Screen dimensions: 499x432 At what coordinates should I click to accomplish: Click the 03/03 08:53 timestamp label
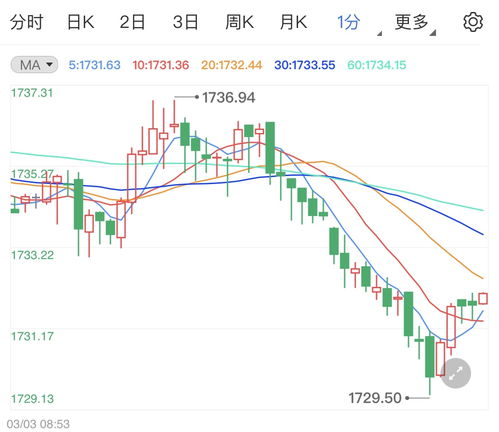(x=38, y=424)
